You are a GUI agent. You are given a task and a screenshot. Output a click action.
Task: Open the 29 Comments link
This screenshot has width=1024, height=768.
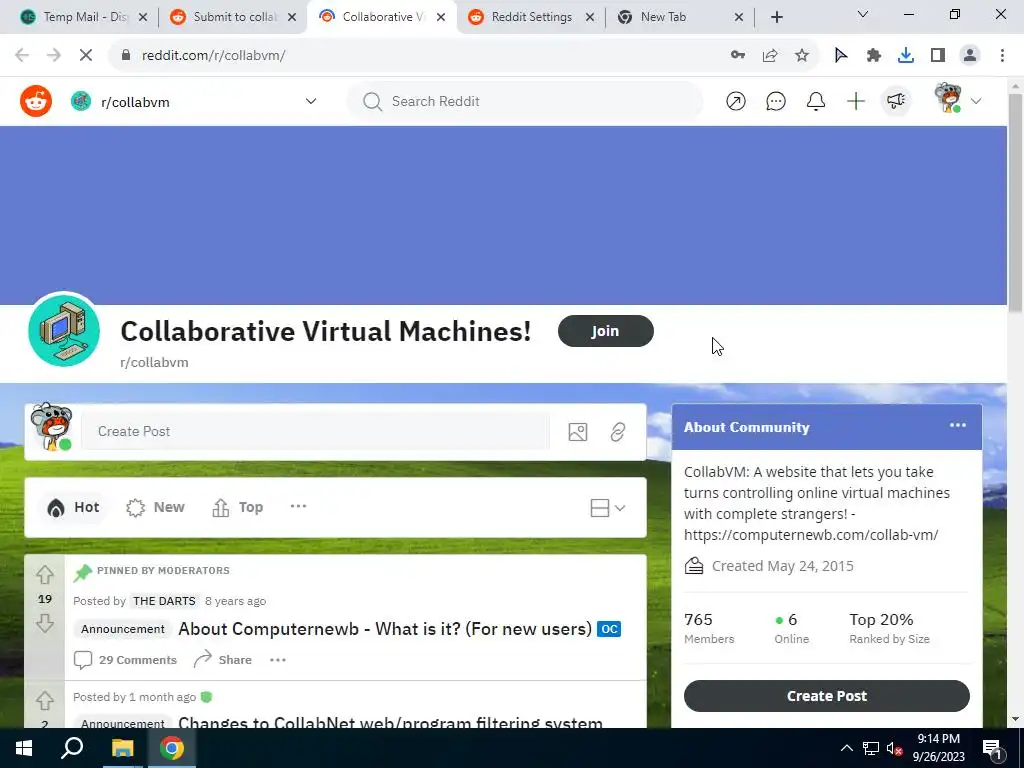125,660
